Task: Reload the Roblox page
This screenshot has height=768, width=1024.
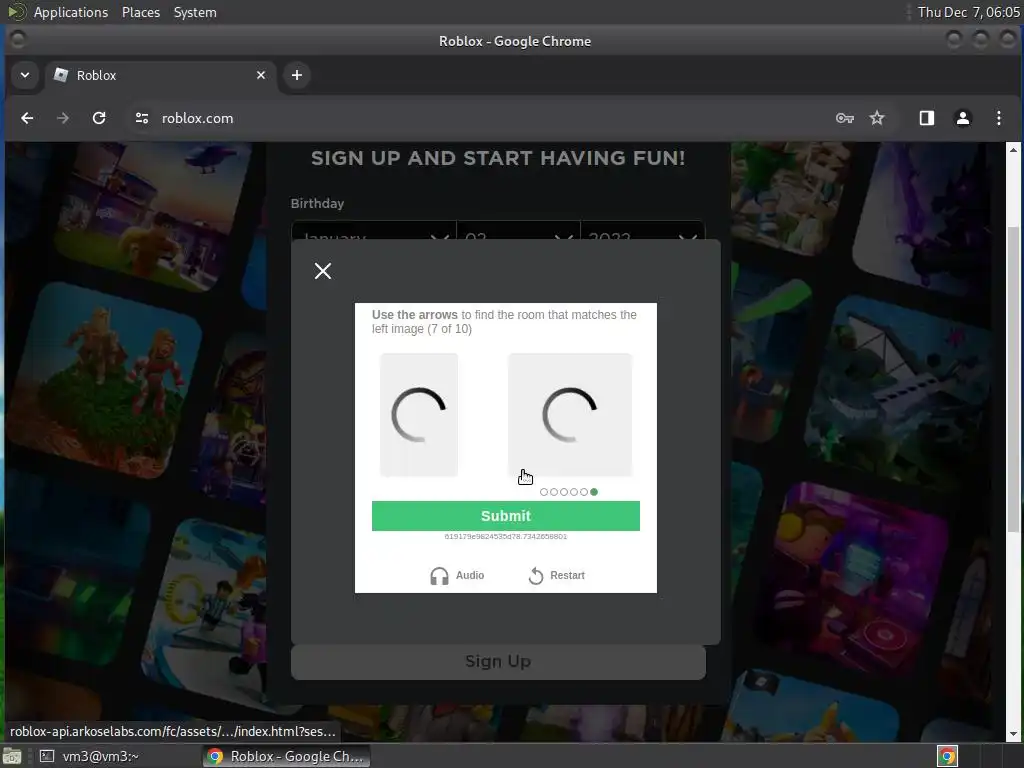Action: (99, 118)
